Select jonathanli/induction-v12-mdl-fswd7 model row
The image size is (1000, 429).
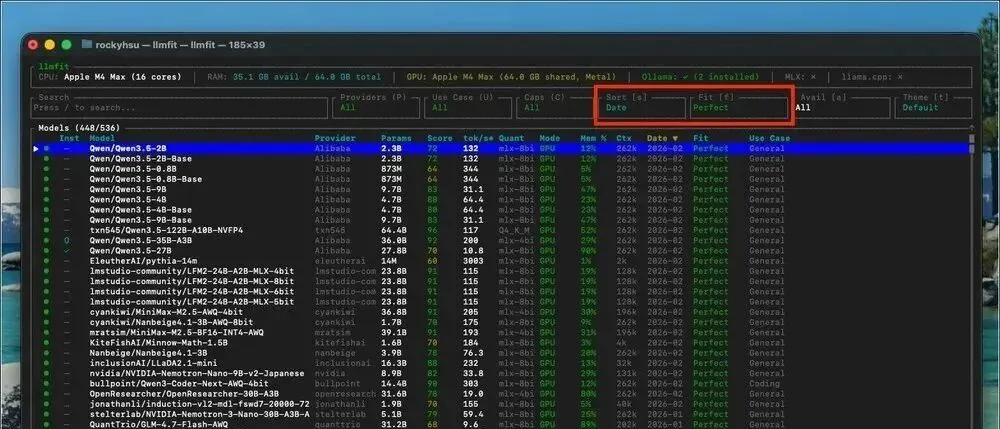(x=501, y=404)
